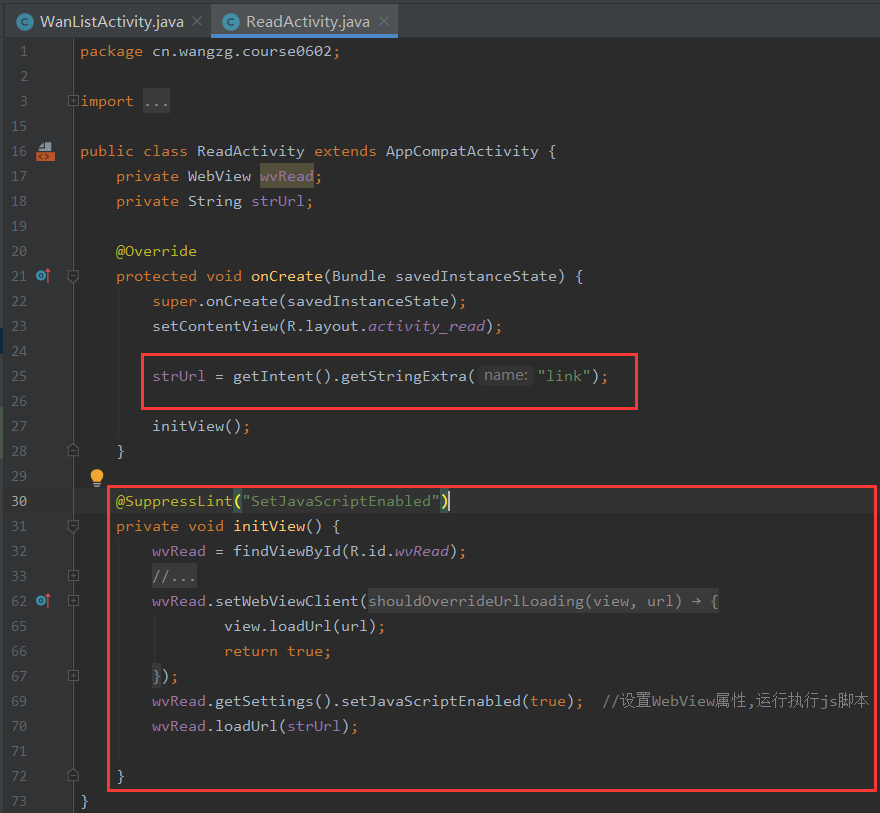Click findViewById method call
880x813 pixels.
click(x=287, y=552)
